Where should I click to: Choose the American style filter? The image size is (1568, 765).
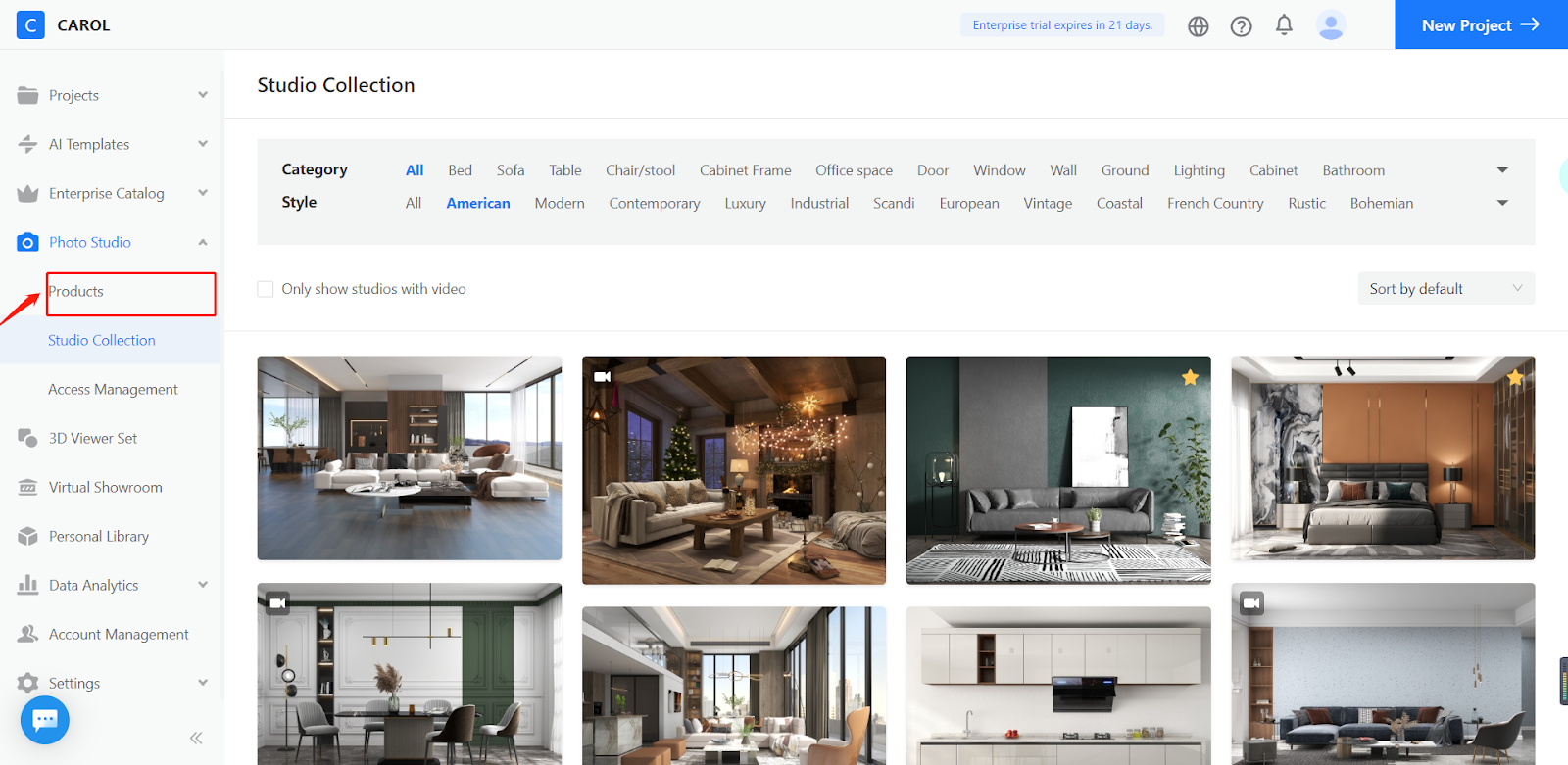click(478, 203)
